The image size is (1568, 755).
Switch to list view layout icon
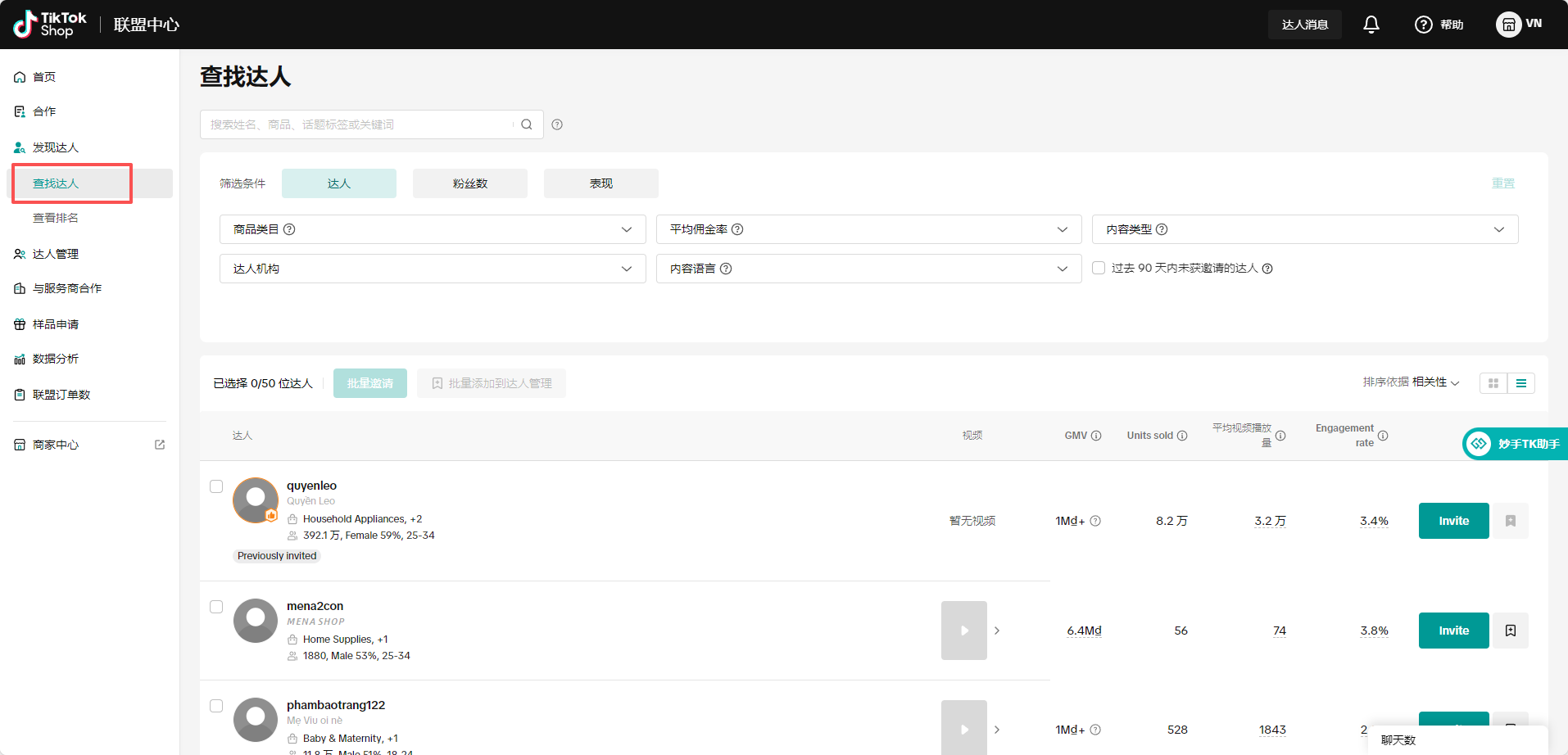click(1521, 383)
